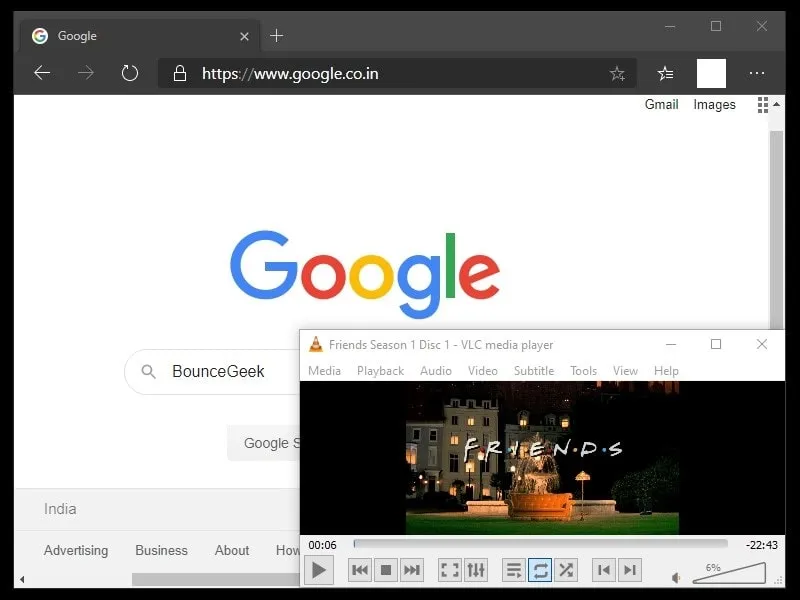Toggle VLC random shuffle
This screenshot has height=600, width=800.
(566, 570)
